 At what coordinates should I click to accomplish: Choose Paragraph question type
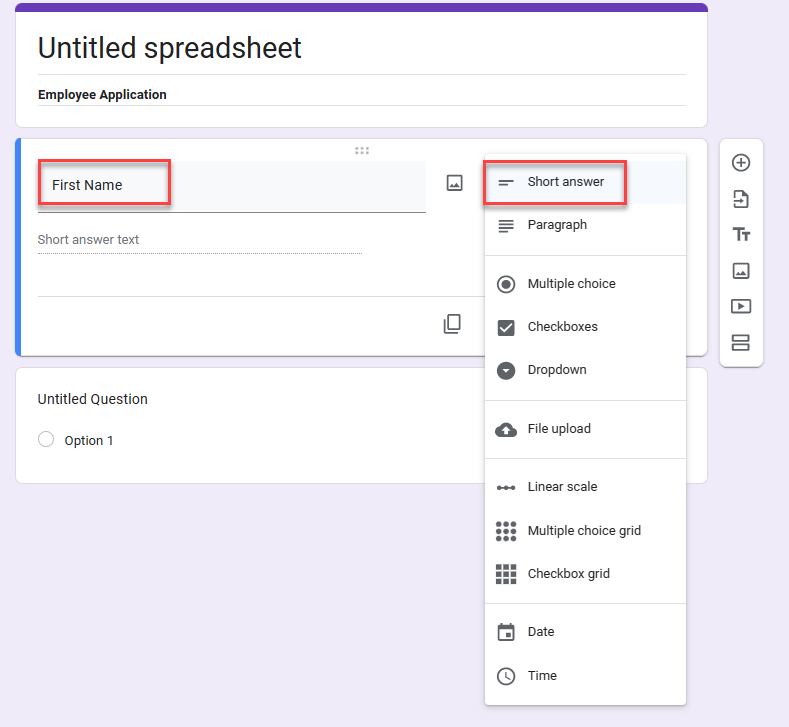click(557, 225)
